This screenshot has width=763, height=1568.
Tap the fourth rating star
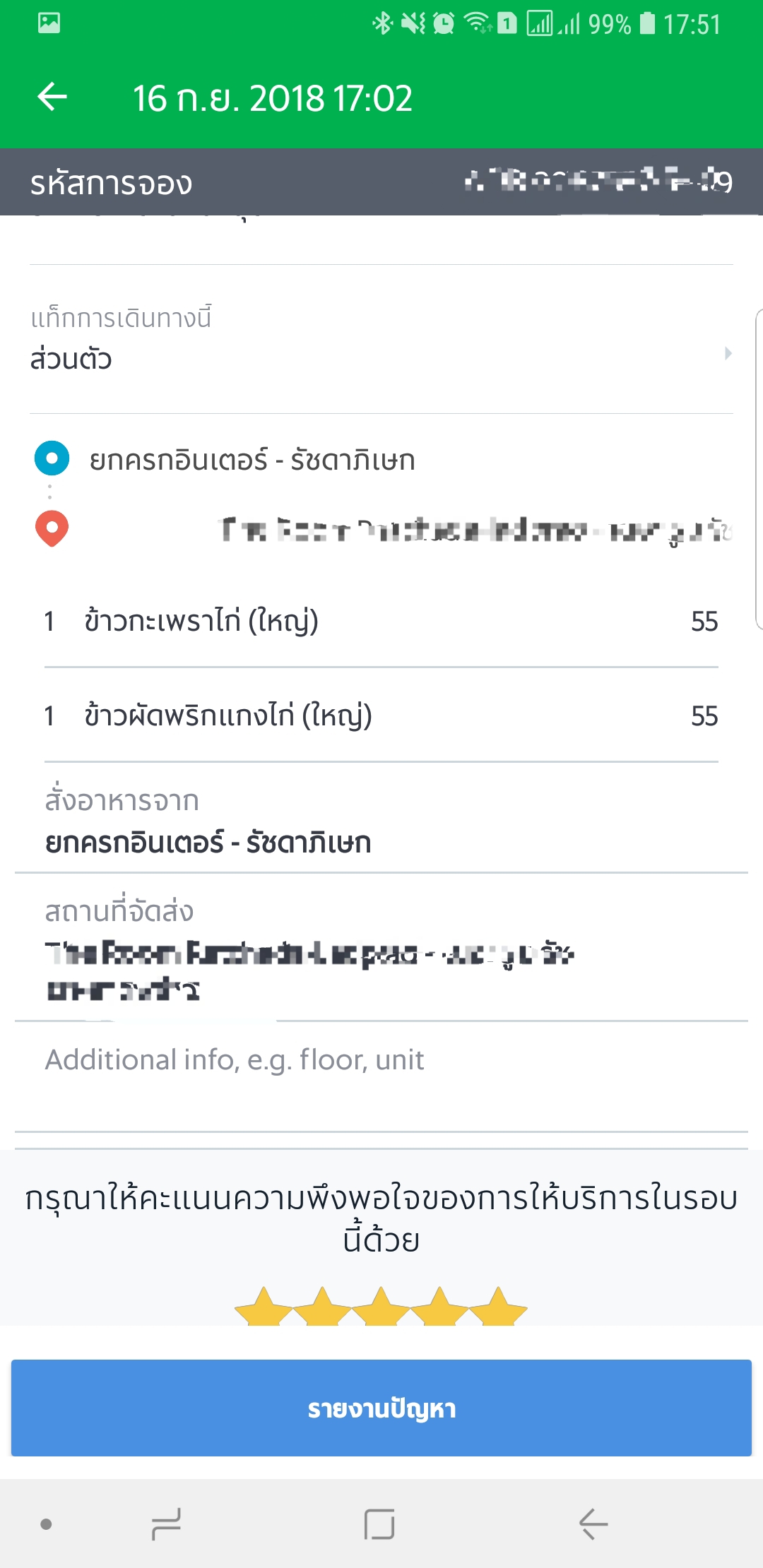point(439,1307)
